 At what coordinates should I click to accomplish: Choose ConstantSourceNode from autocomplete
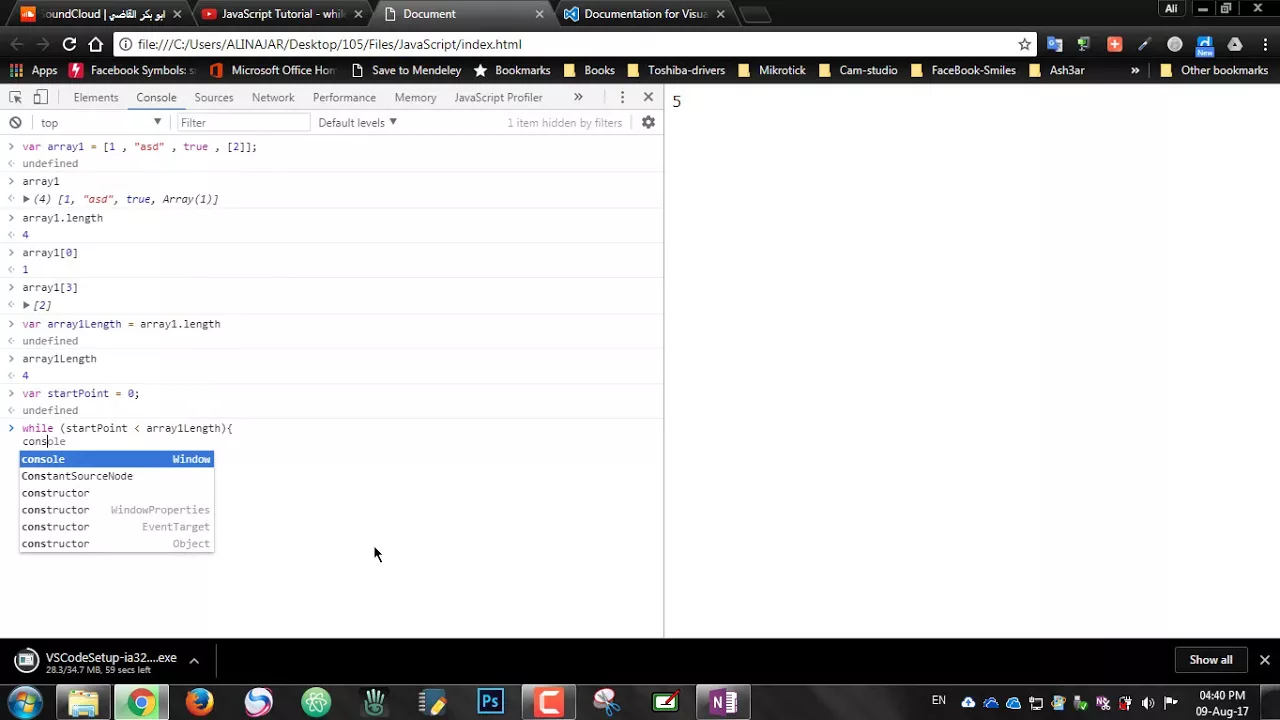[x=116, y=476]
